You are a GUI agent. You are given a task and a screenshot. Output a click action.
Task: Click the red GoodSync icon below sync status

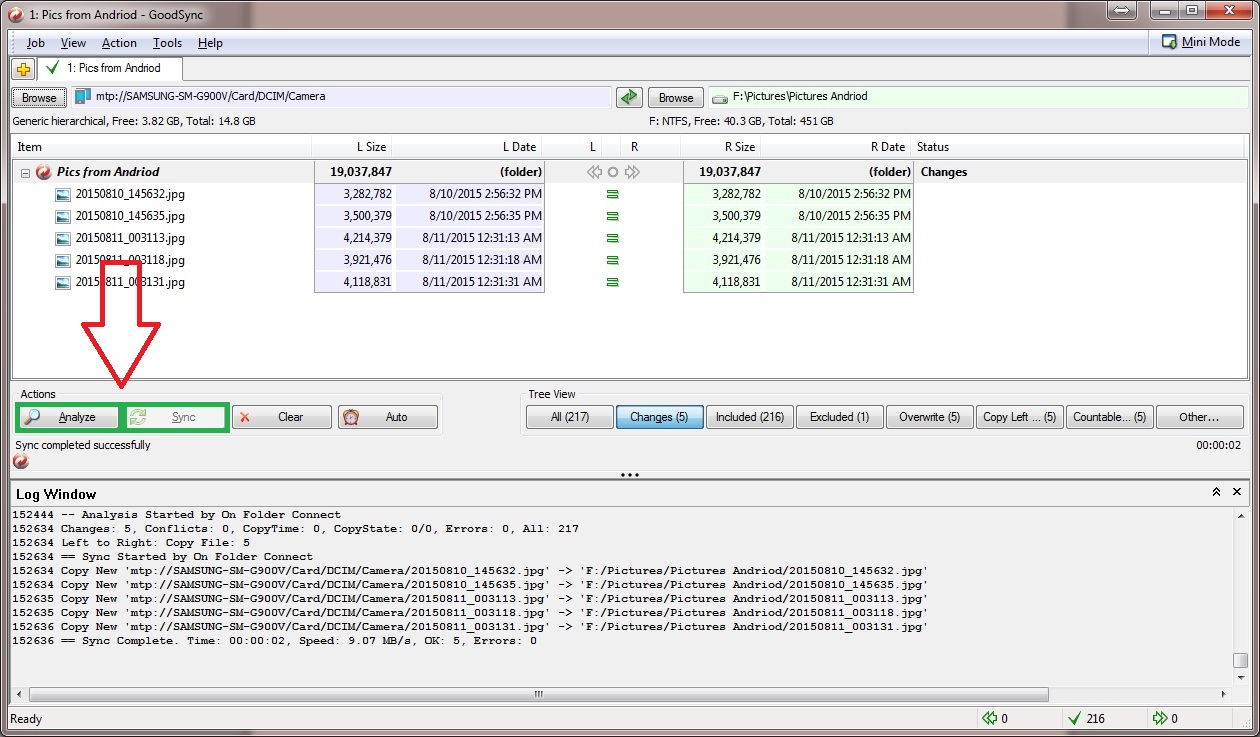tap(20, 461)
